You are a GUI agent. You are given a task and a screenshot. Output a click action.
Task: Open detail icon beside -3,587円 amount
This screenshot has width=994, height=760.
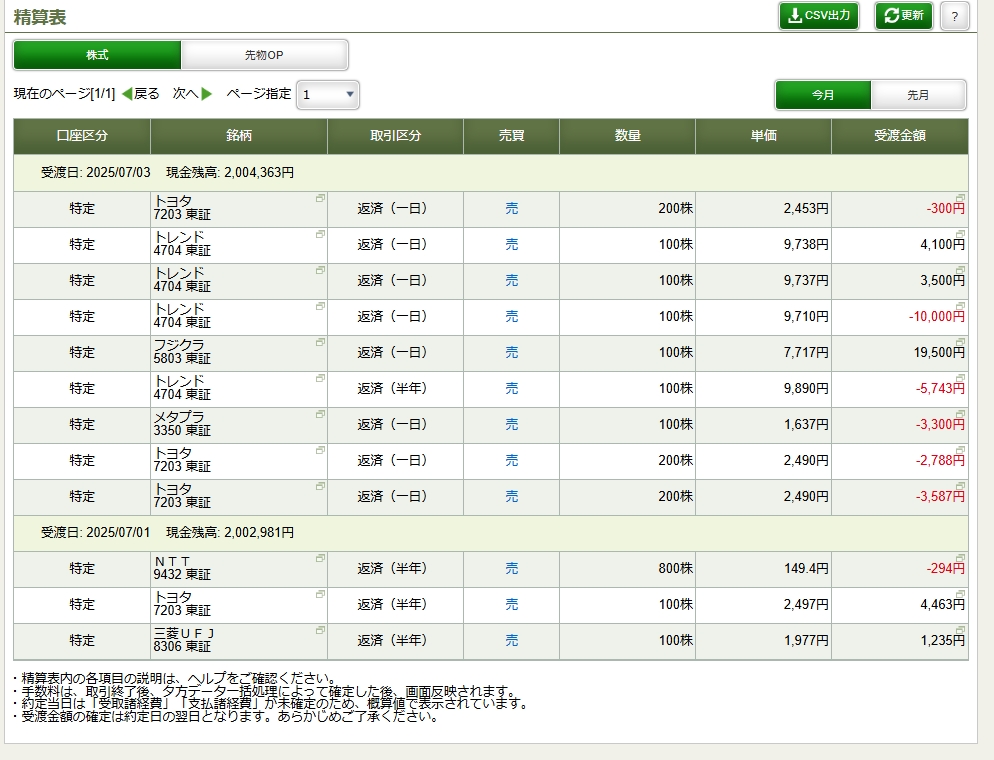pos(960,486)
